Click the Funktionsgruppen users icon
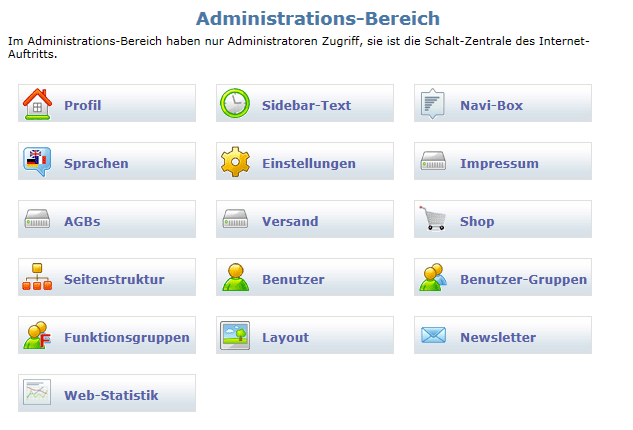The height and width of the screenshot is (430, 633). pyautogui.click(x=37, y=336)
